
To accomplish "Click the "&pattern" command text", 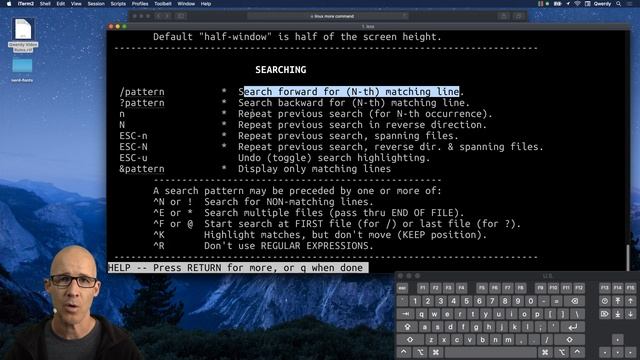I will click(x=142, y=169).
